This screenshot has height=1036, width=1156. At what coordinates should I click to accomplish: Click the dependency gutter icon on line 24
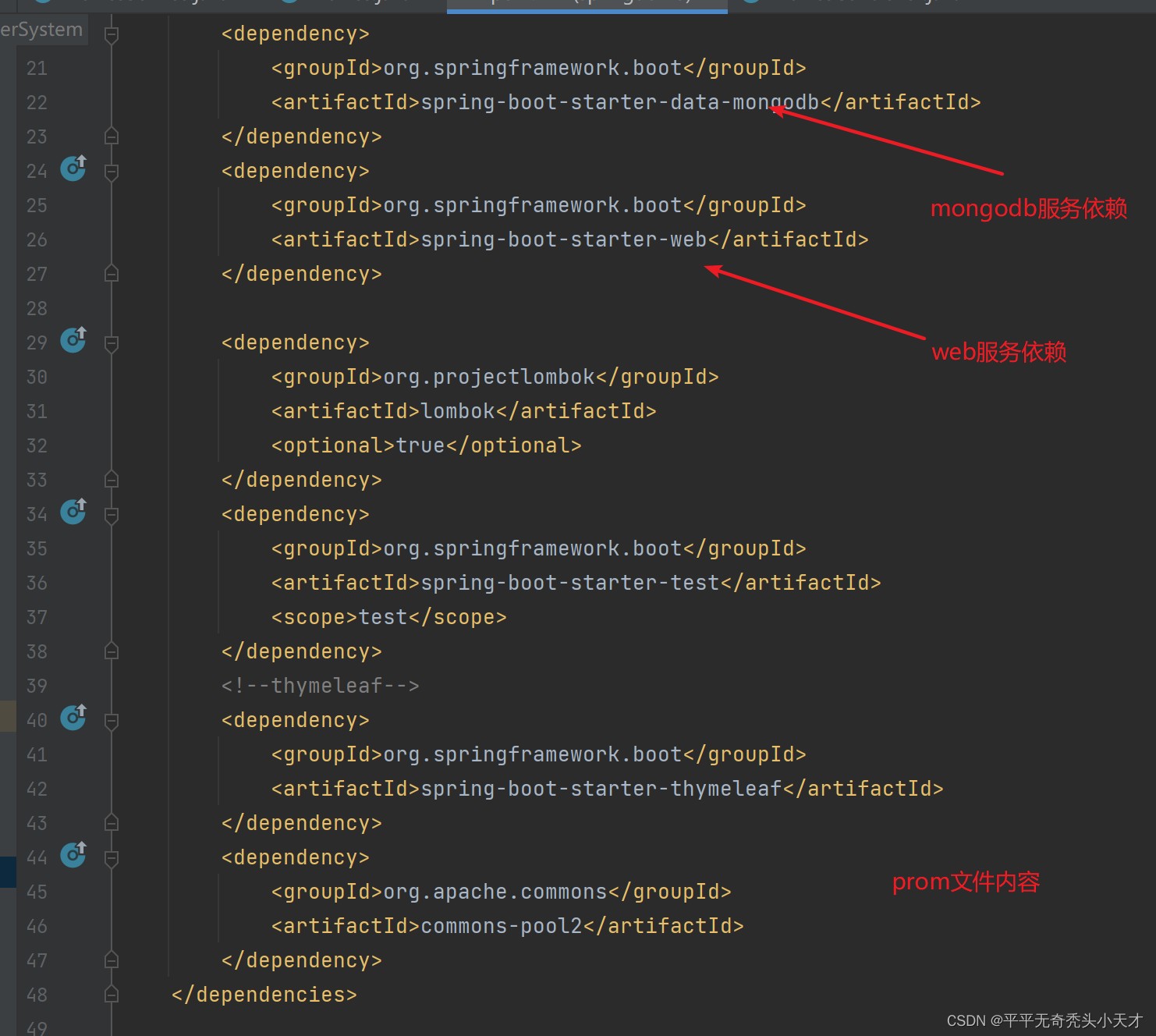point(74,168)
